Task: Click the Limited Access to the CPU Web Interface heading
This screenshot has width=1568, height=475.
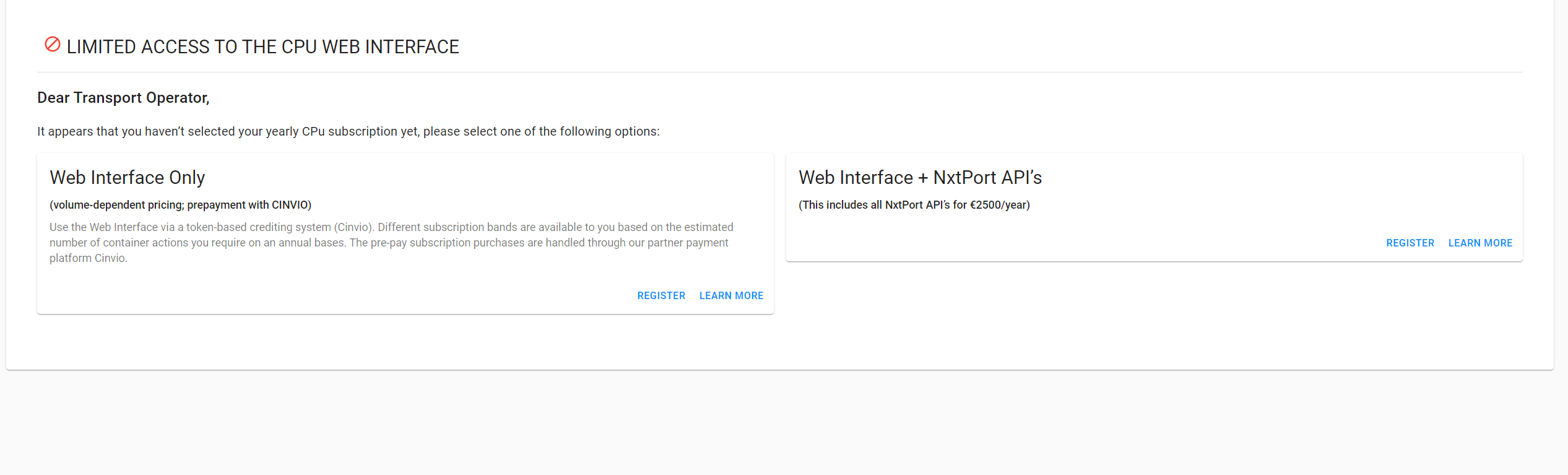Action: pos(262,47)
